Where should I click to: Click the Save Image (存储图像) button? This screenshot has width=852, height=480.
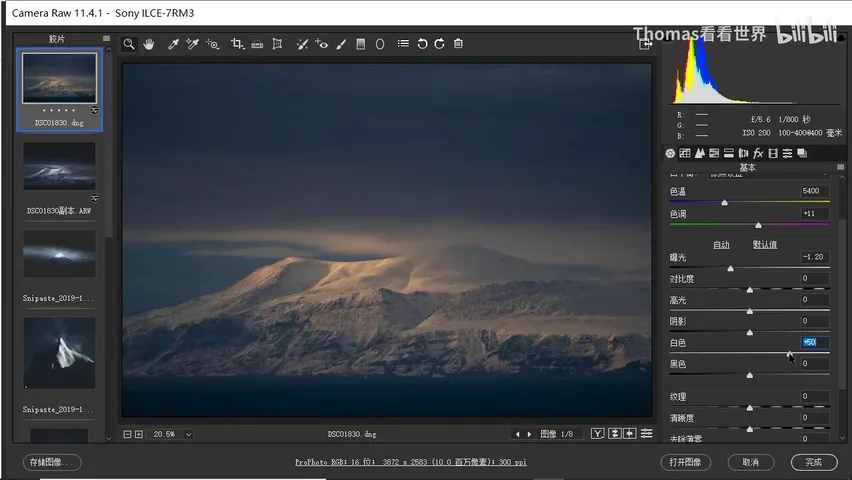(x=52, y=462)
